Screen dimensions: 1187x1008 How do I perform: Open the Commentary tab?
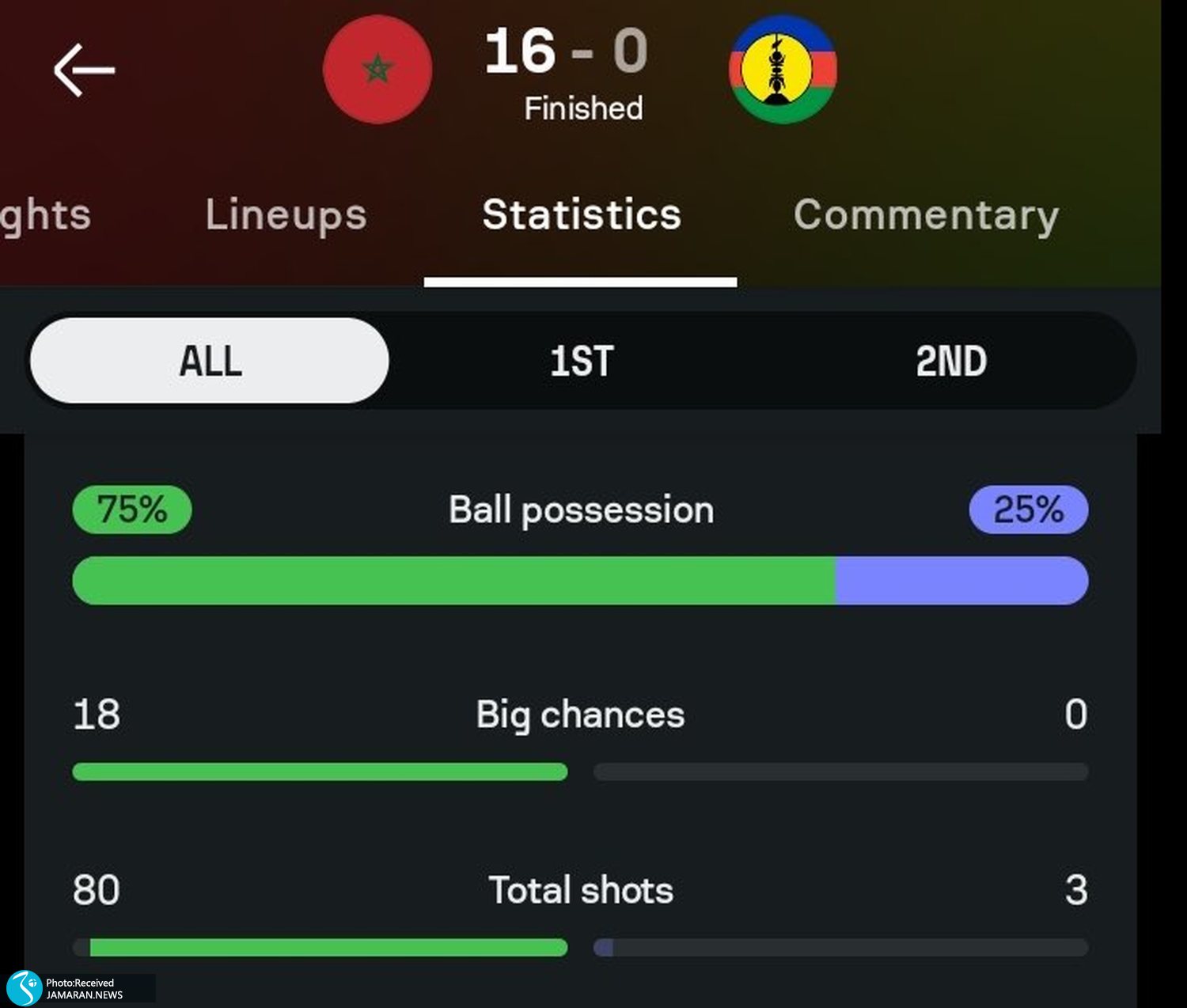[x=926, y=215]
